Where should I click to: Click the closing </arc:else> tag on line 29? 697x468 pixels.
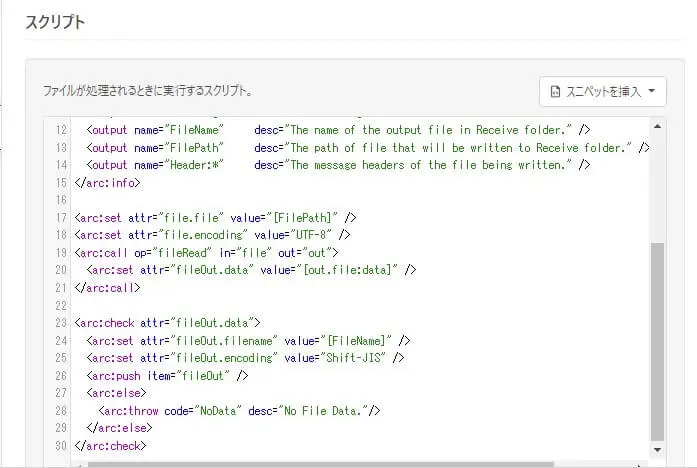[x=119, y=428]
